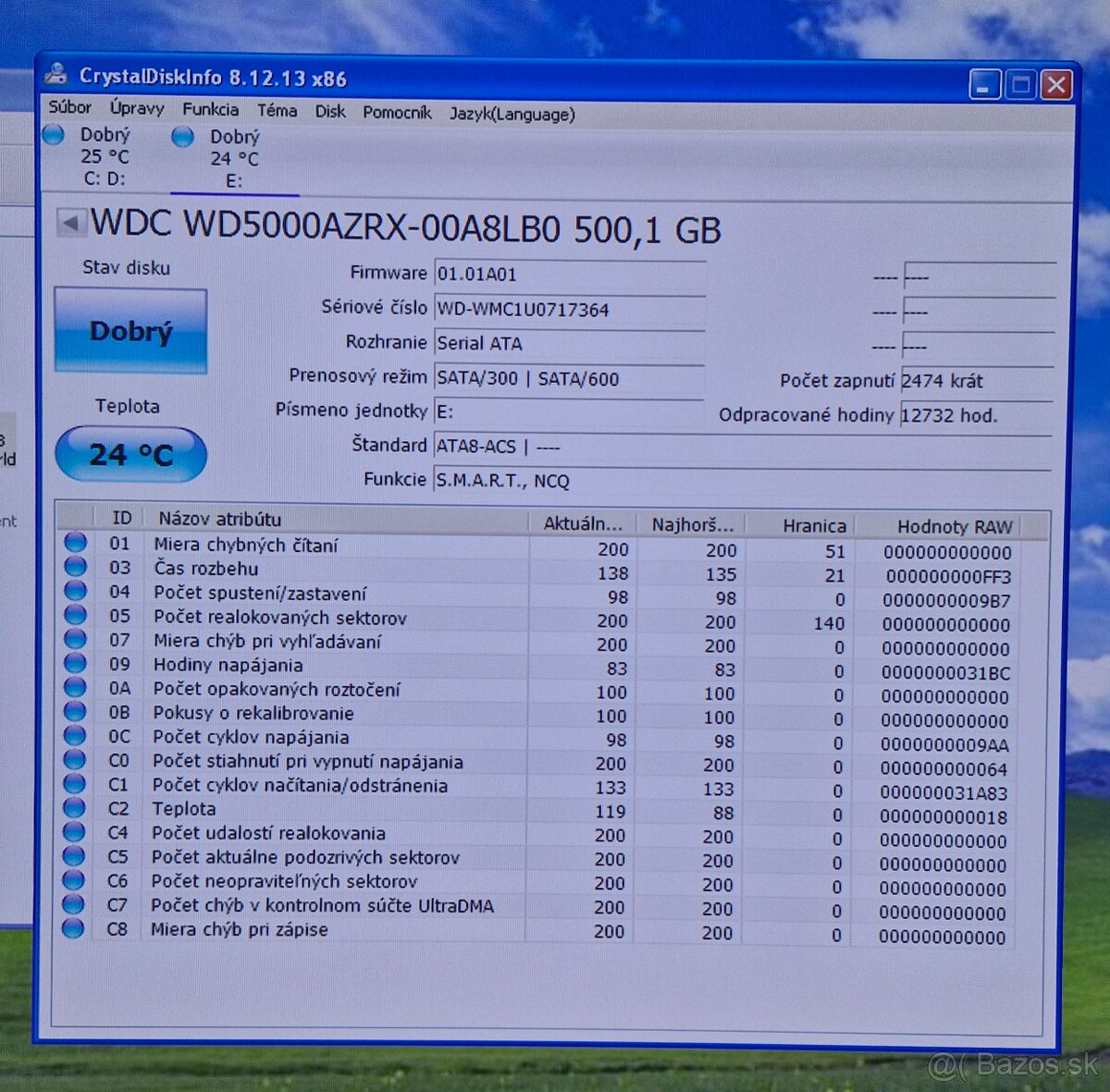Click status orb of row 09 Hodiny napájania
Image resolution: width=1110 pixels, height=1092 pixels.
click(x=75, y=662)
